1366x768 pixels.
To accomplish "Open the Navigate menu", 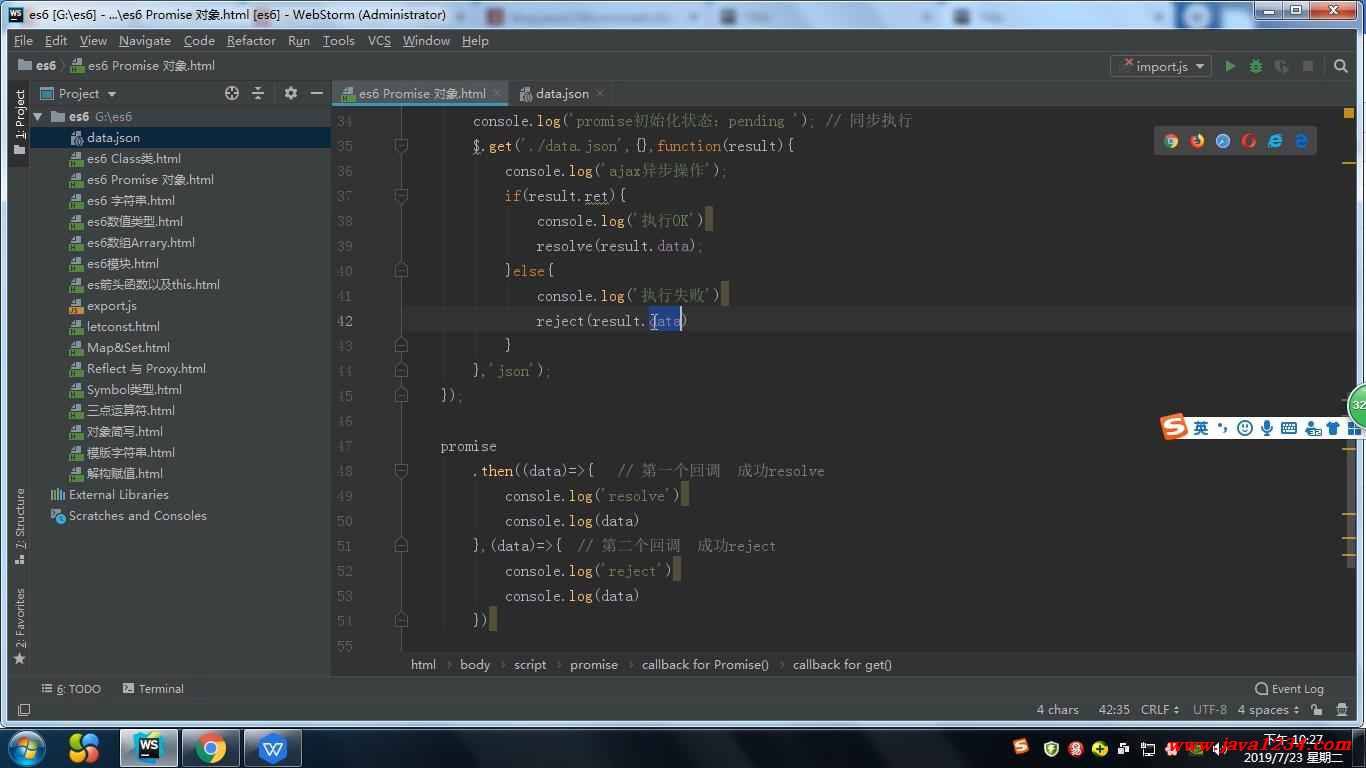I will click(145, 41).
